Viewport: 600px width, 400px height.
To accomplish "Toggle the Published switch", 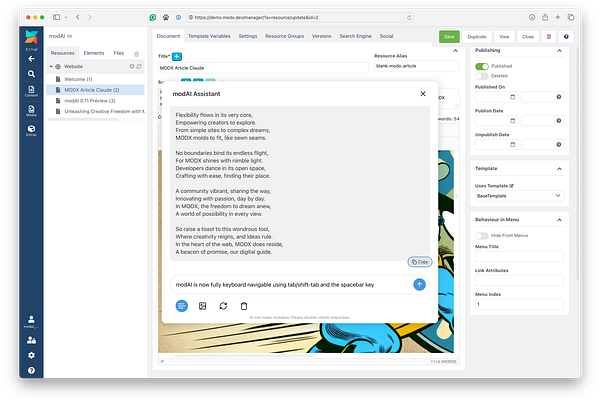I will click(x=482, y=66).
